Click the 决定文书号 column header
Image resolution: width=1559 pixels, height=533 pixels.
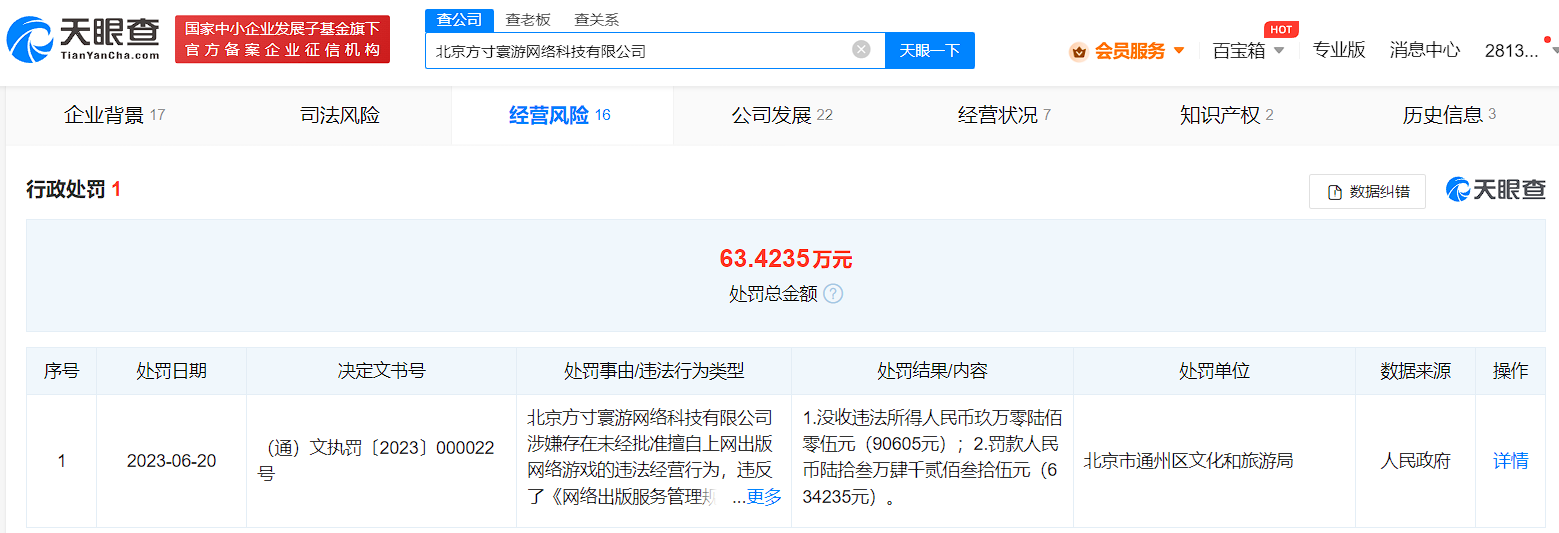tap(382, 371)
